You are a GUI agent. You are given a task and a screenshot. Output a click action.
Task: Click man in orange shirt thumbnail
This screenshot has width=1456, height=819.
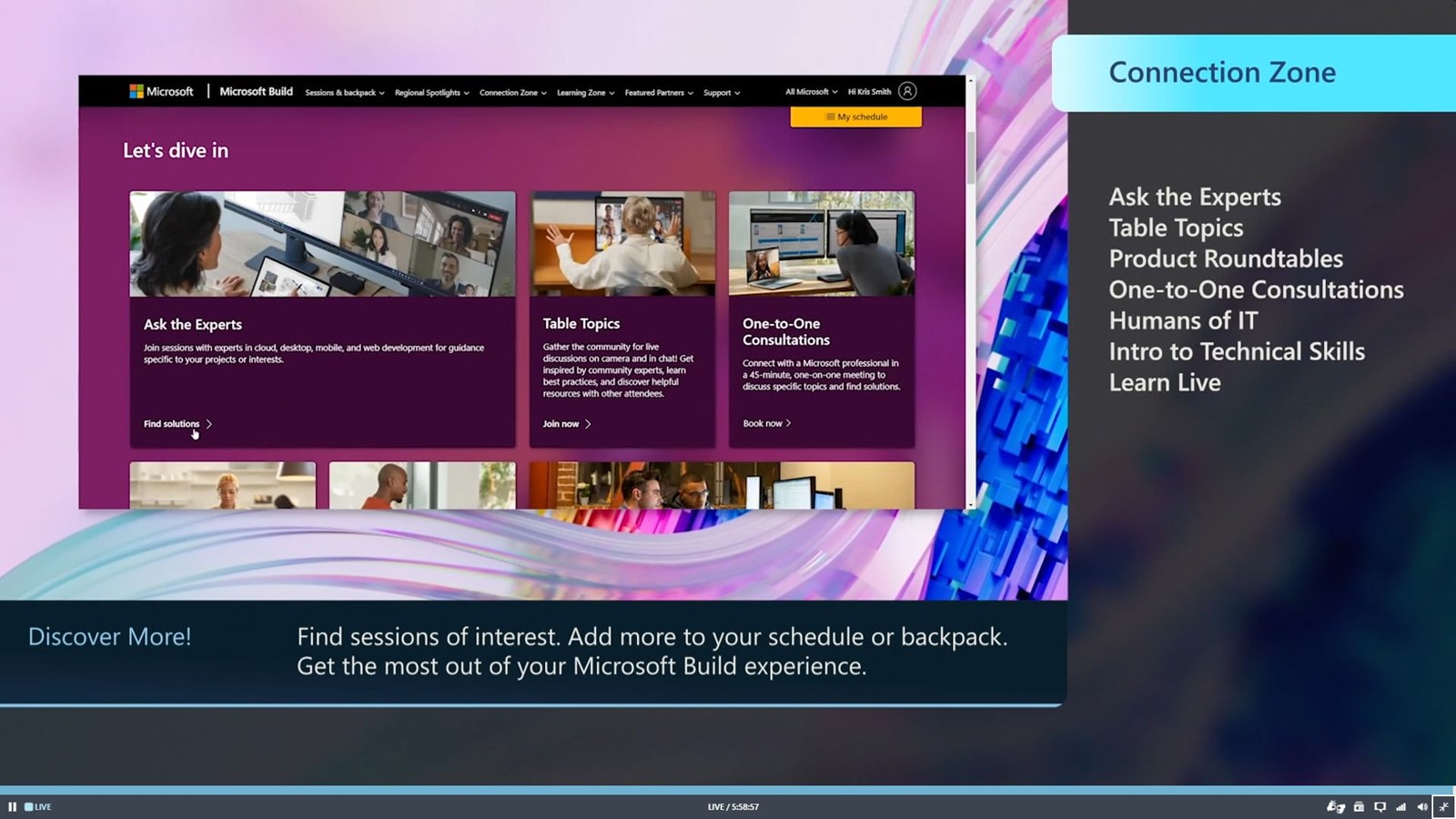422,485
